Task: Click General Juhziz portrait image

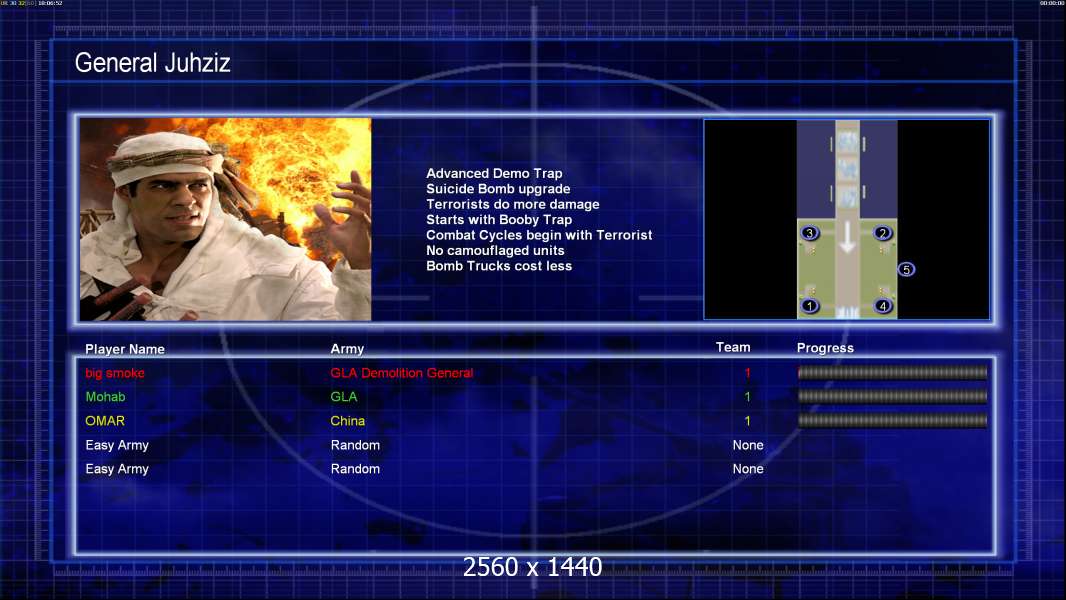Action: [225, 219]
